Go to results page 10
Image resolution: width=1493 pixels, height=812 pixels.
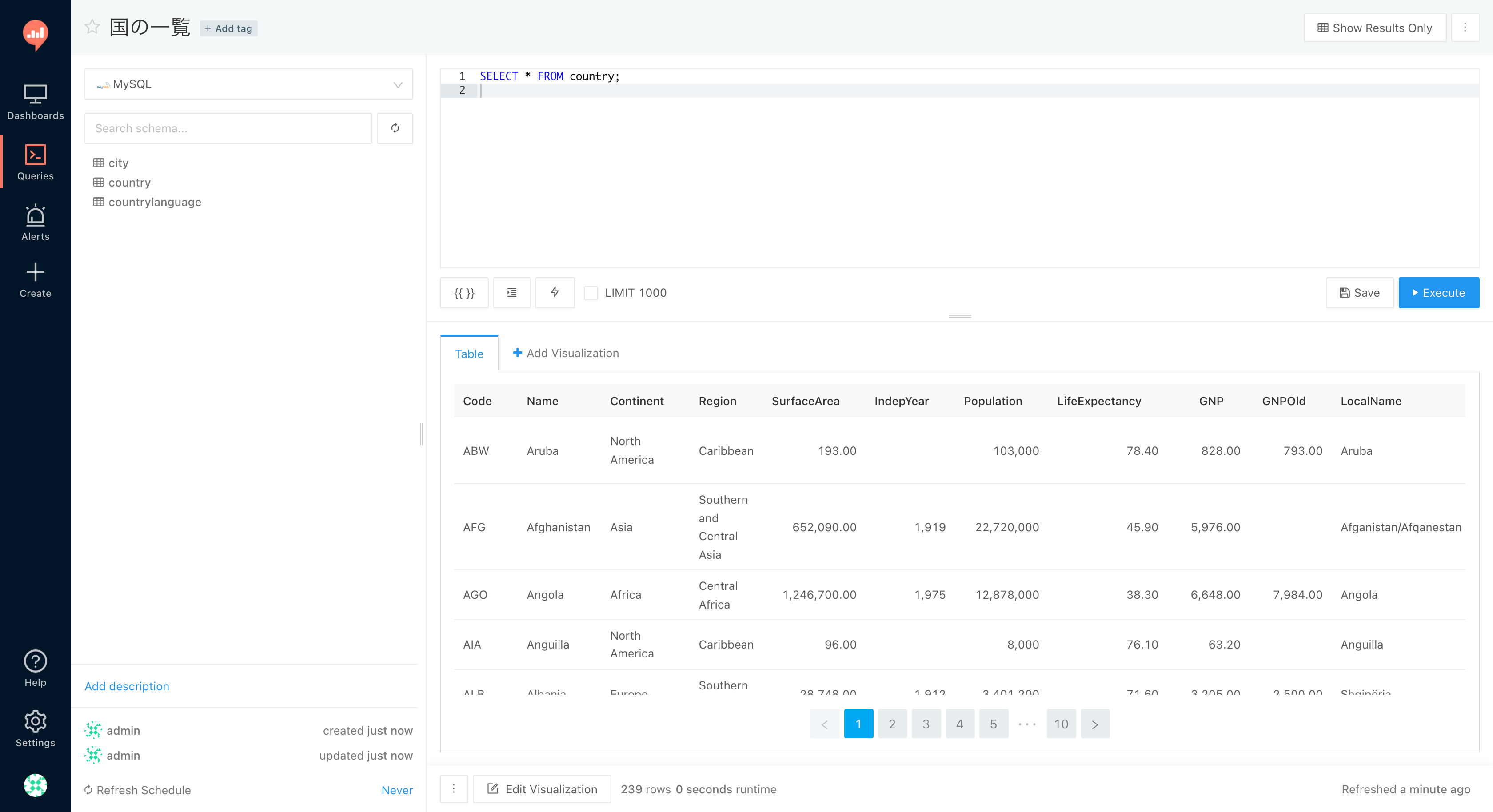tap(1061, 724)
